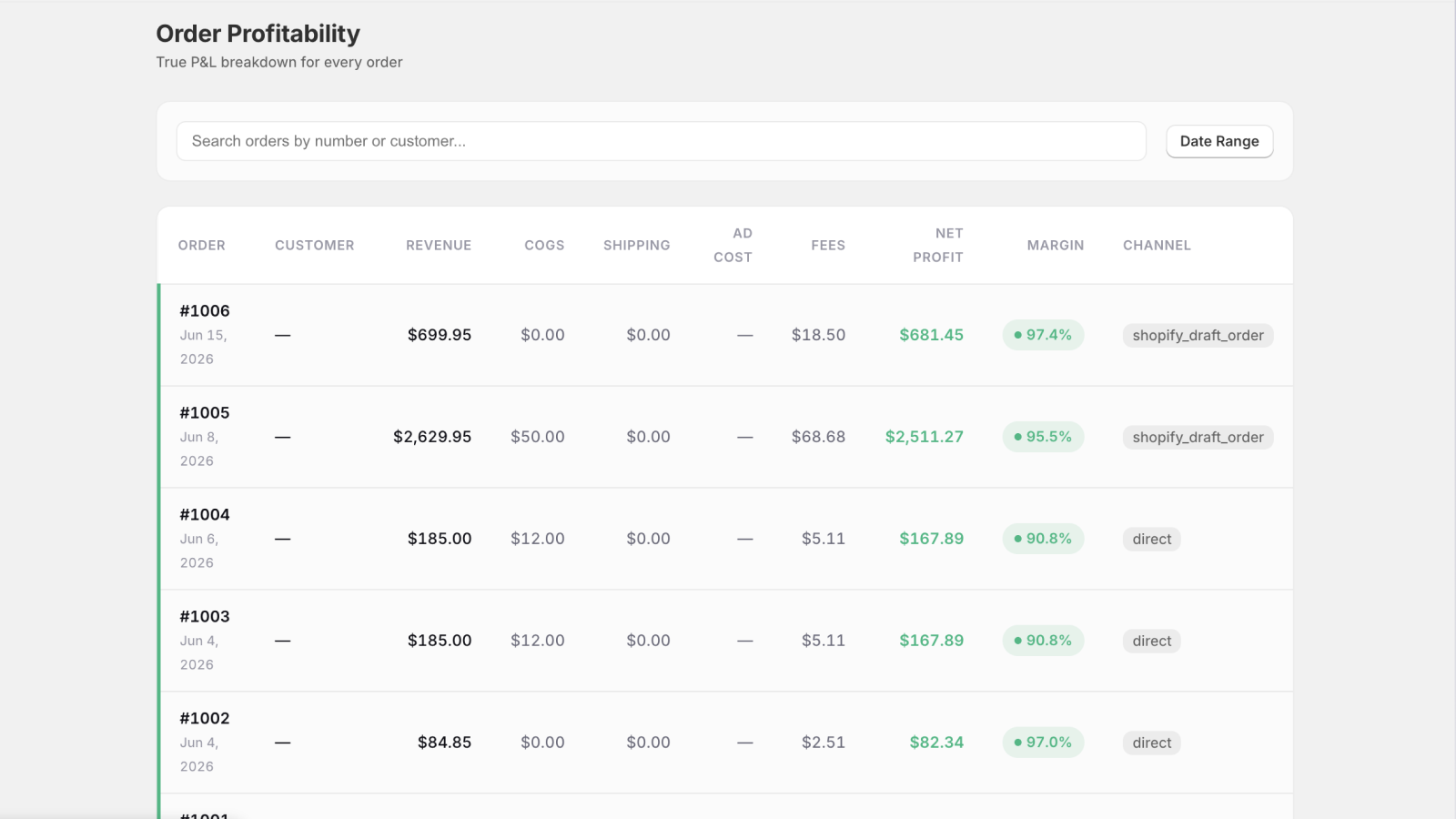The height and width of the screenshot is (819, 1456).
Task: Open order #1005 link
Action: 205,413
